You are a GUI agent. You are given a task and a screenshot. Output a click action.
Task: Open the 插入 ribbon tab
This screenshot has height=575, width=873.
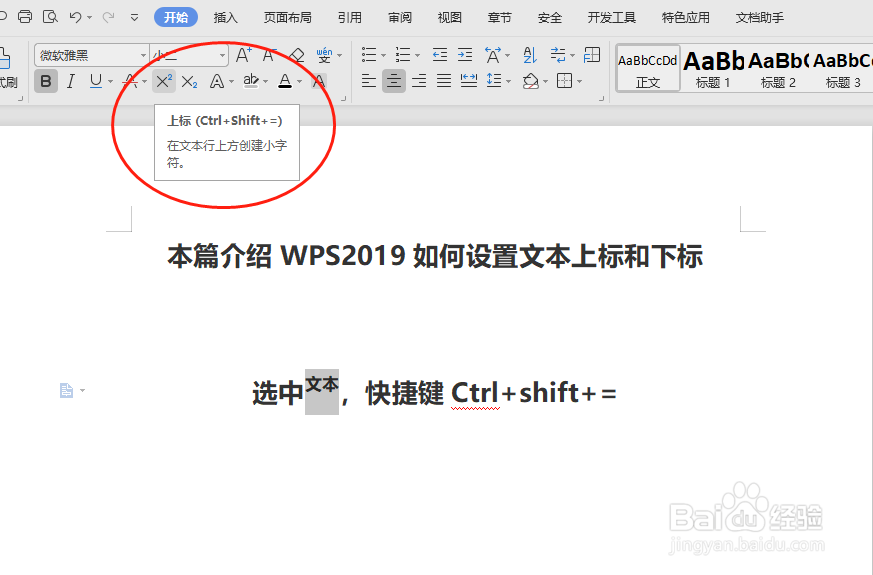[225, 18]
